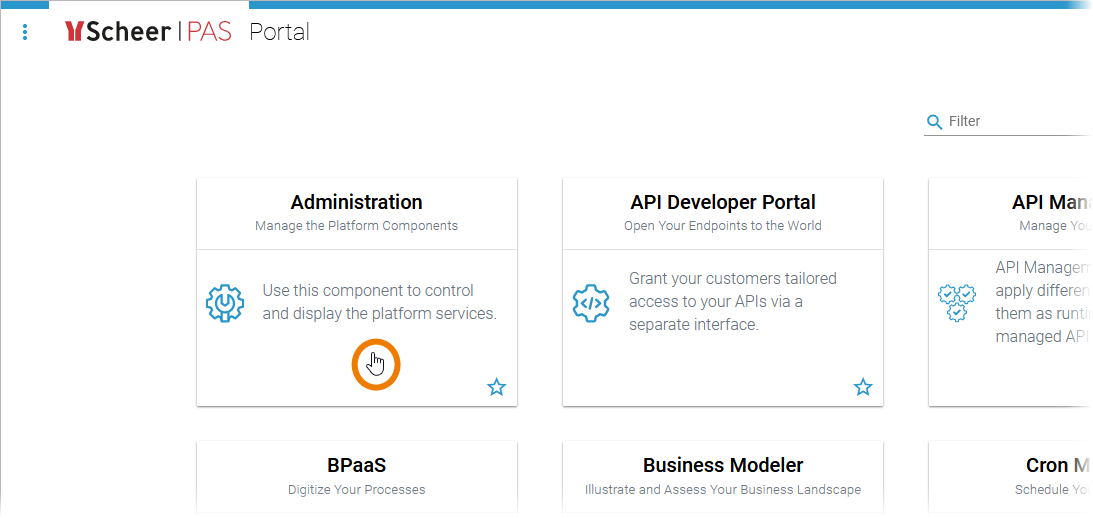1093x518 pixels.
Task: Click the magnifier search icon
Action: tap(935, 122)
